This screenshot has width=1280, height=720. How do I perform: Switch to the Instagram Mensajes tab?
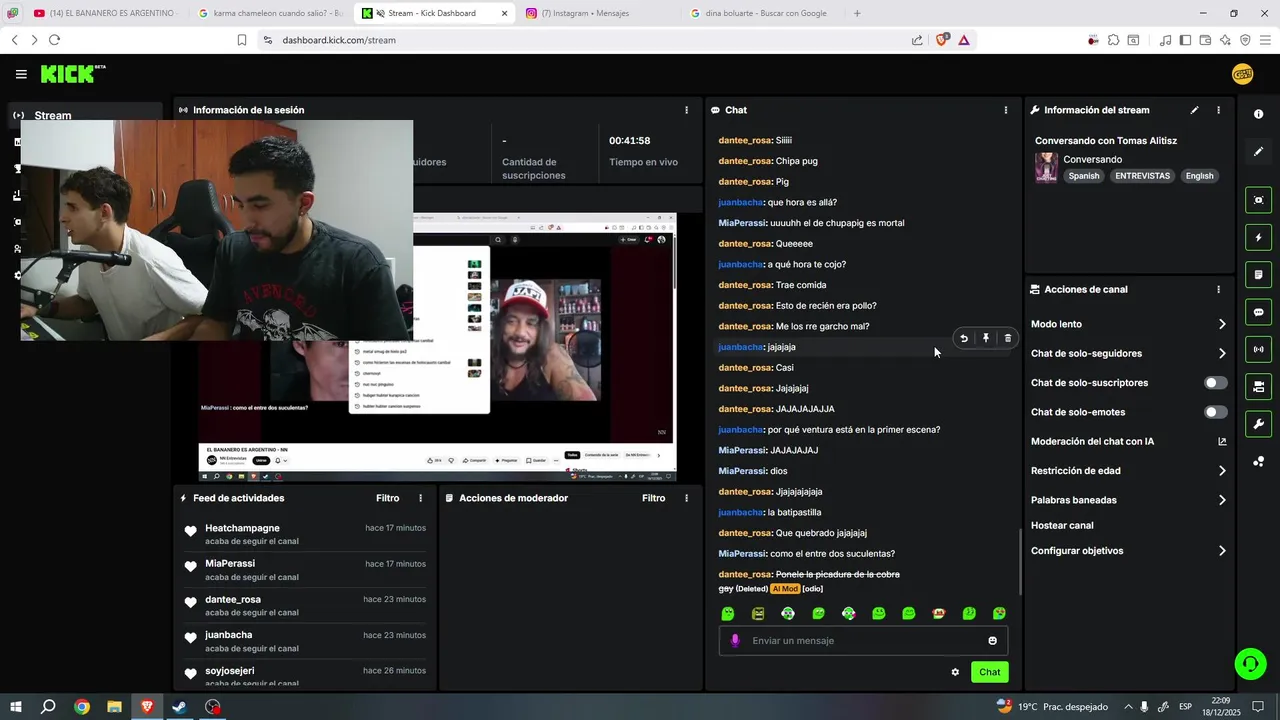[598, 13]
